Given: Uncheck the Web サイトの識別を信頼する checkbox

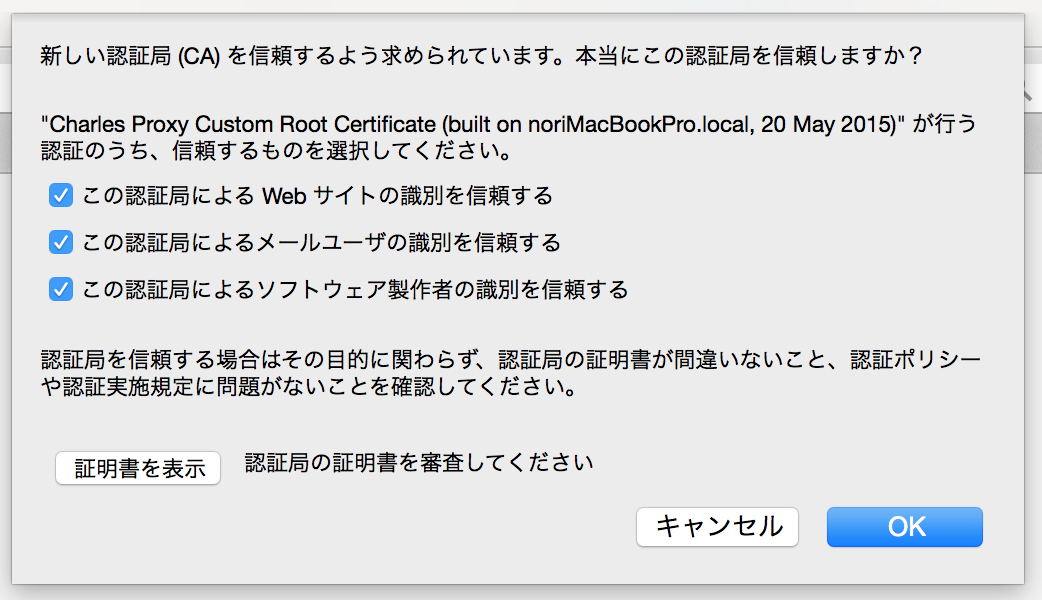Looking at the screenshot, I should [x=60, y=196].
